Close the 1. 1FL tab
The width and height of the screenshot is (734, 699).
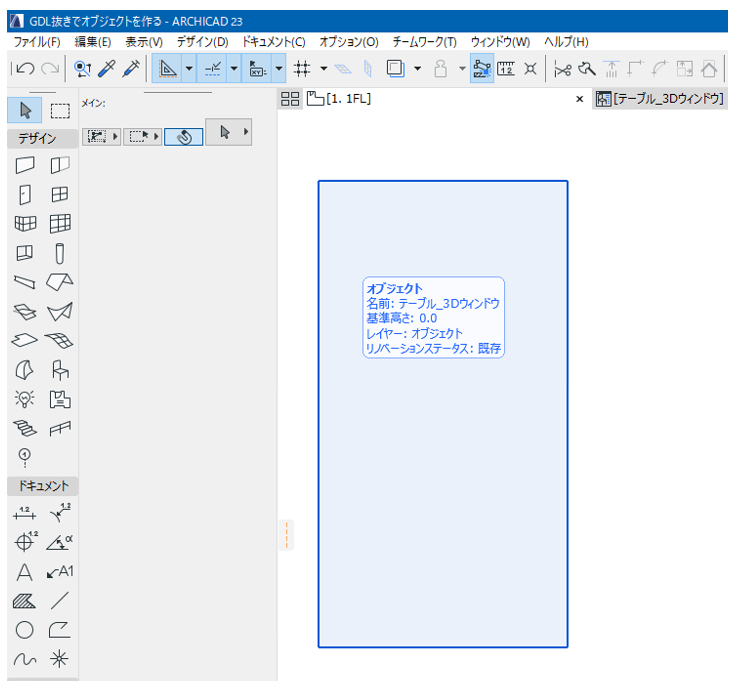click(580, 99)
